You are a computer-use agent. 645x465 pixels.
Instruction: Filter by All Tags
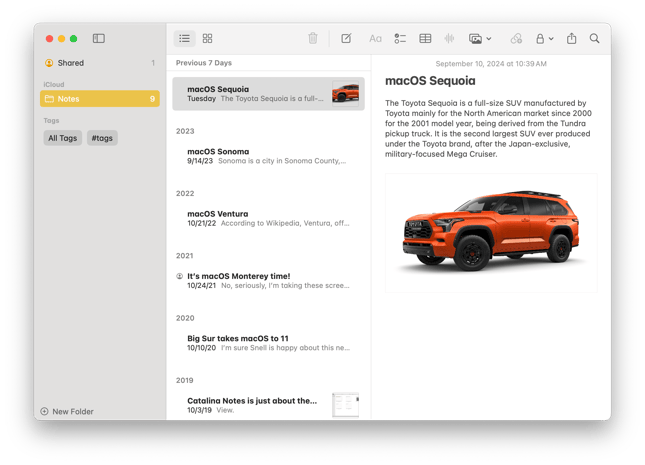click(63, 138)
